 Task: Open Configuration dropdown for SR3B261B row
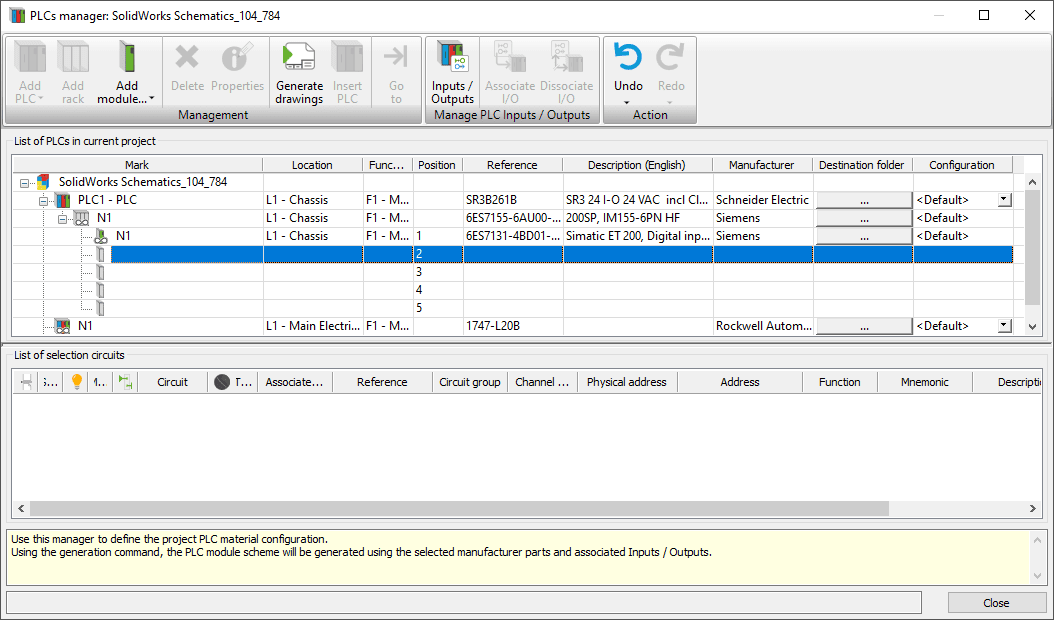click(x=1004, y=200)
